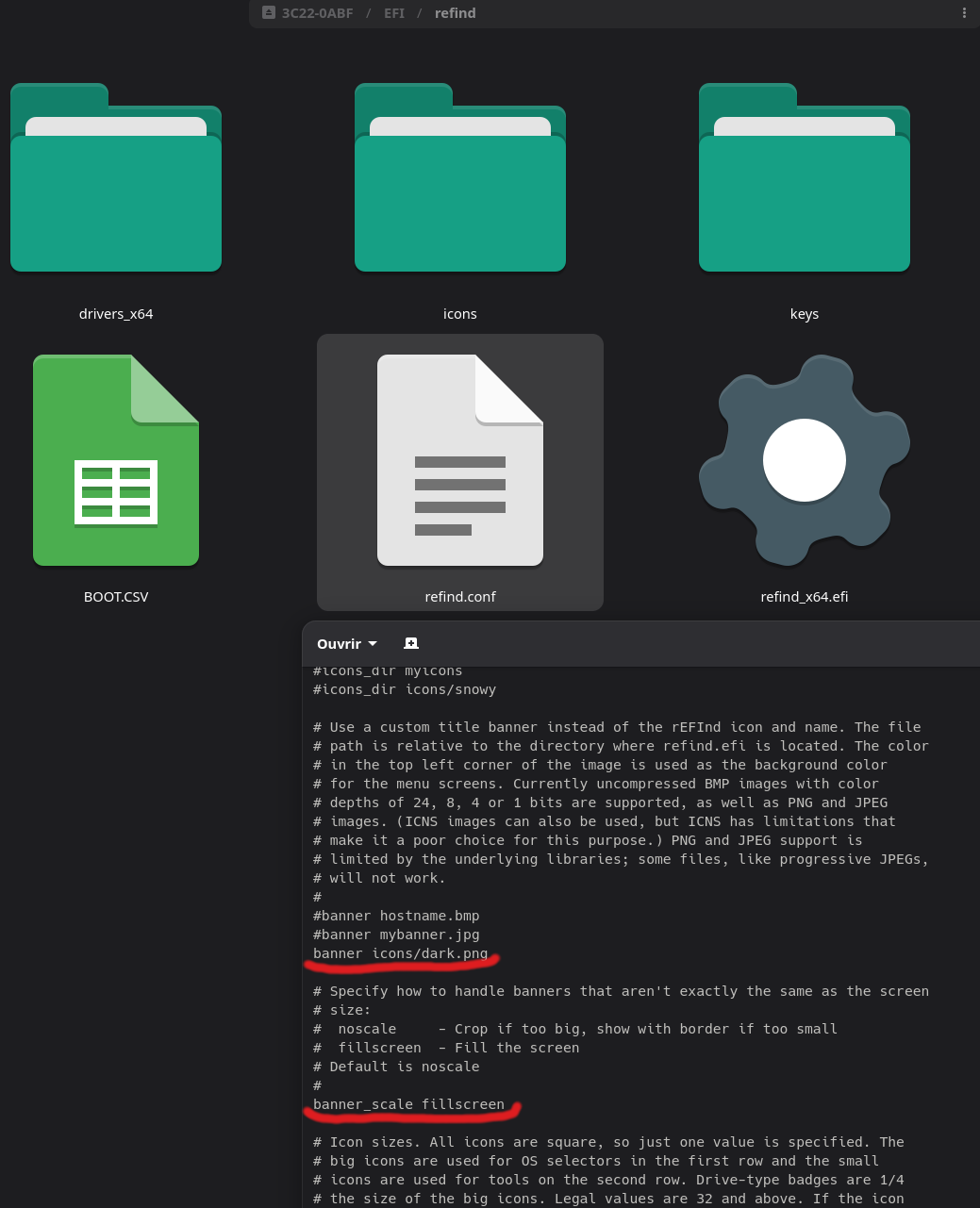
Task: Click the '# fillscreen - Fill the screen' line
Action: click(x=446, y=1048)
